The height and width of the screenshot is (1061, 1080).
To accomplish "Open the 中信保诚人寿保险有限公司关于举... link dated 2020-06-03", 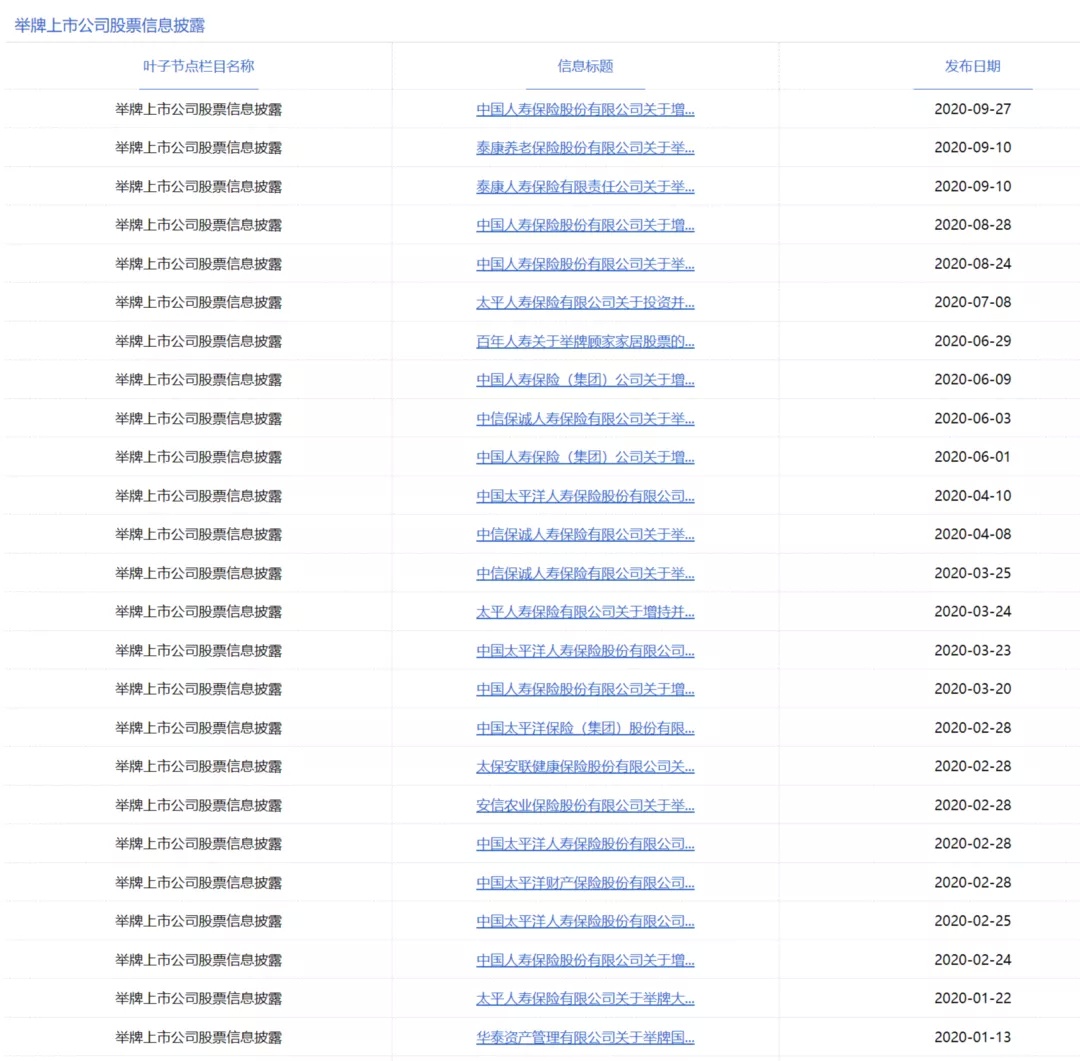I will point(585,418).
